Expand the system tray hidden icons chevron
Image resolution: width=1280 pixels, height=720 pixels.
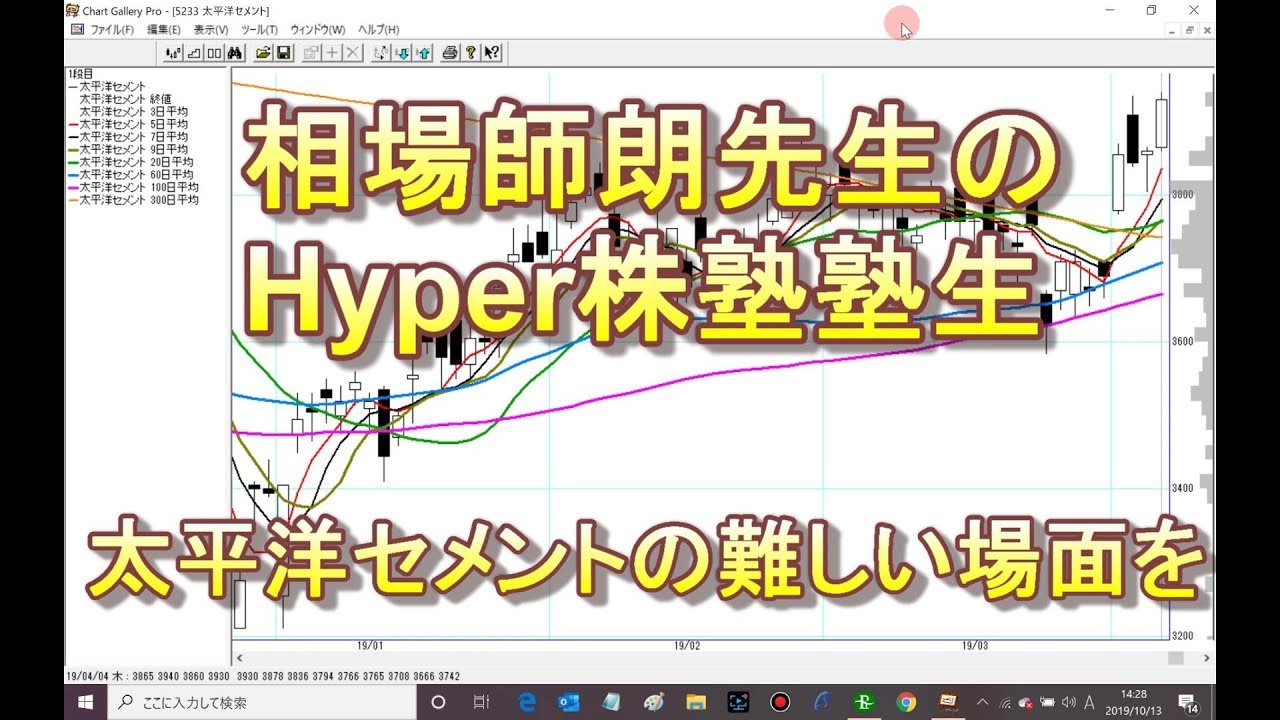click(x=982, y=702)
